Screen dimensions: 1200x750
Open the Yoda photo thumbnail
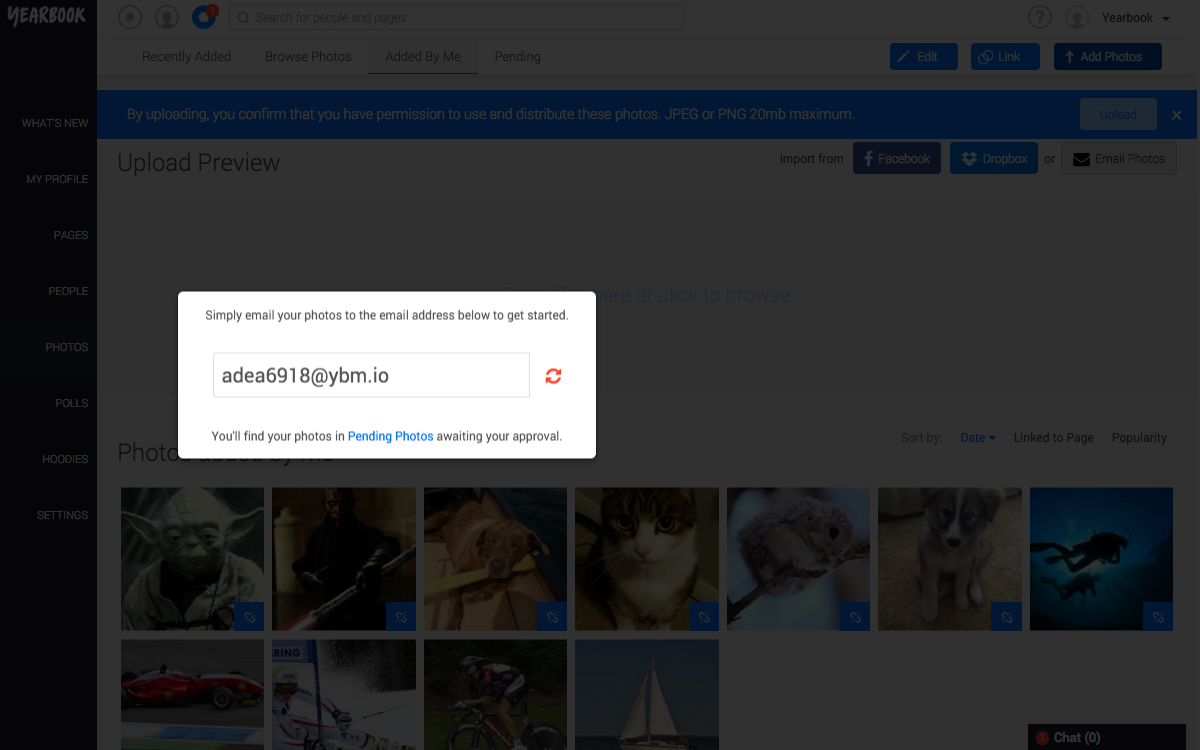(192, 559)
